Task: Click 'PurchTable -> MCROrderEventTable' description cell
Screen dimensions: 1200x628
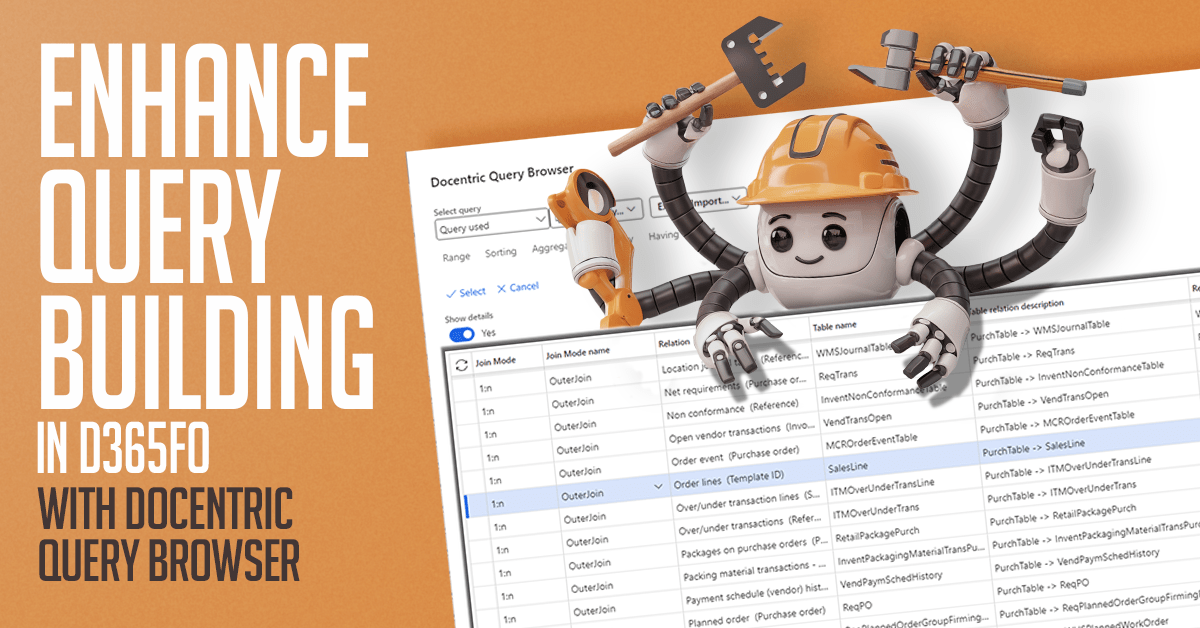Action: click(1057, 422)
